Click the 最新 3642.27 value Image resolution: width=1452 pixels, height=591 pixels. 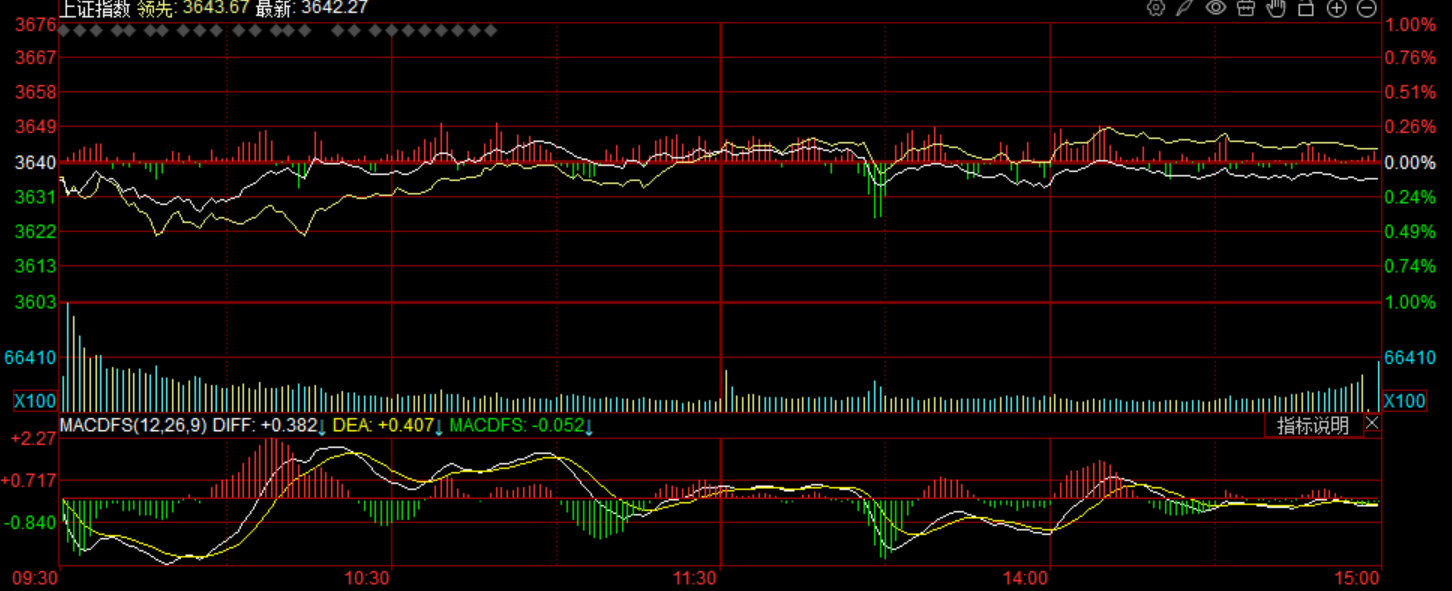pyautogui.click(x=312, y=8)
